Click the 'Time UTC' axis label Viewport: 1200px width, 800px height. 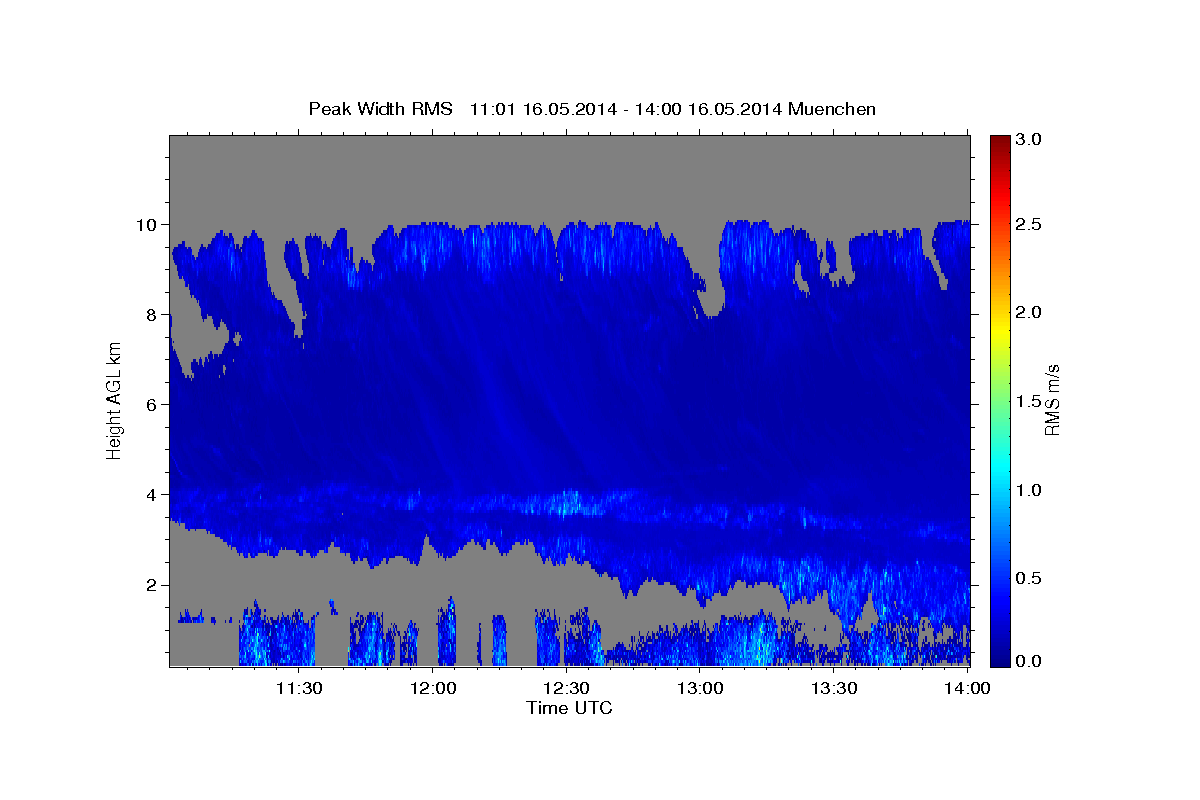(569, 708)
